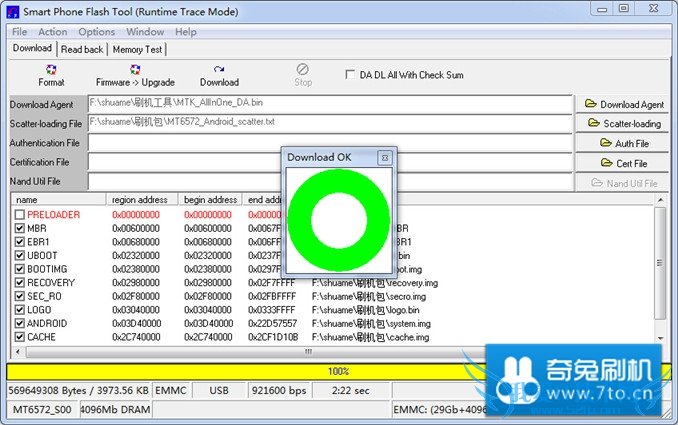
Task: Switch to the Read back tab
Action: [x=82, y=49]
